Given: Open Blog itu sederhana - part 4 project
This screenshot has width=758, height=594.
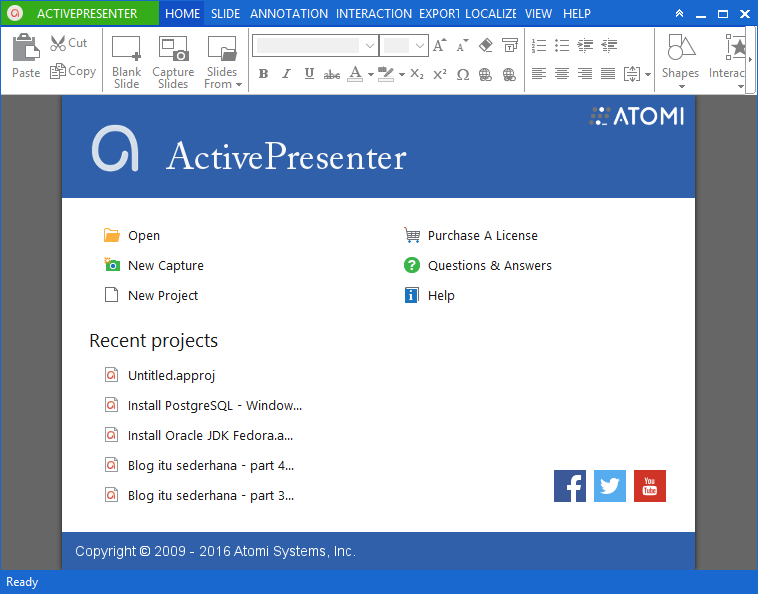Looking at the screenshot, I should click(x=199, y=465).
